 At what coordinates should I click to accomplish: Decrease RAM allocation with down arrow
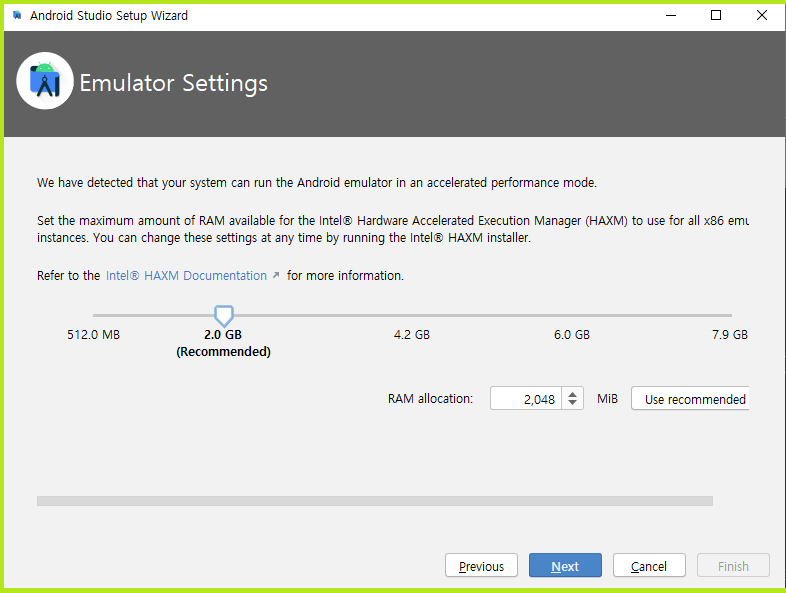(x=572, y=403)
